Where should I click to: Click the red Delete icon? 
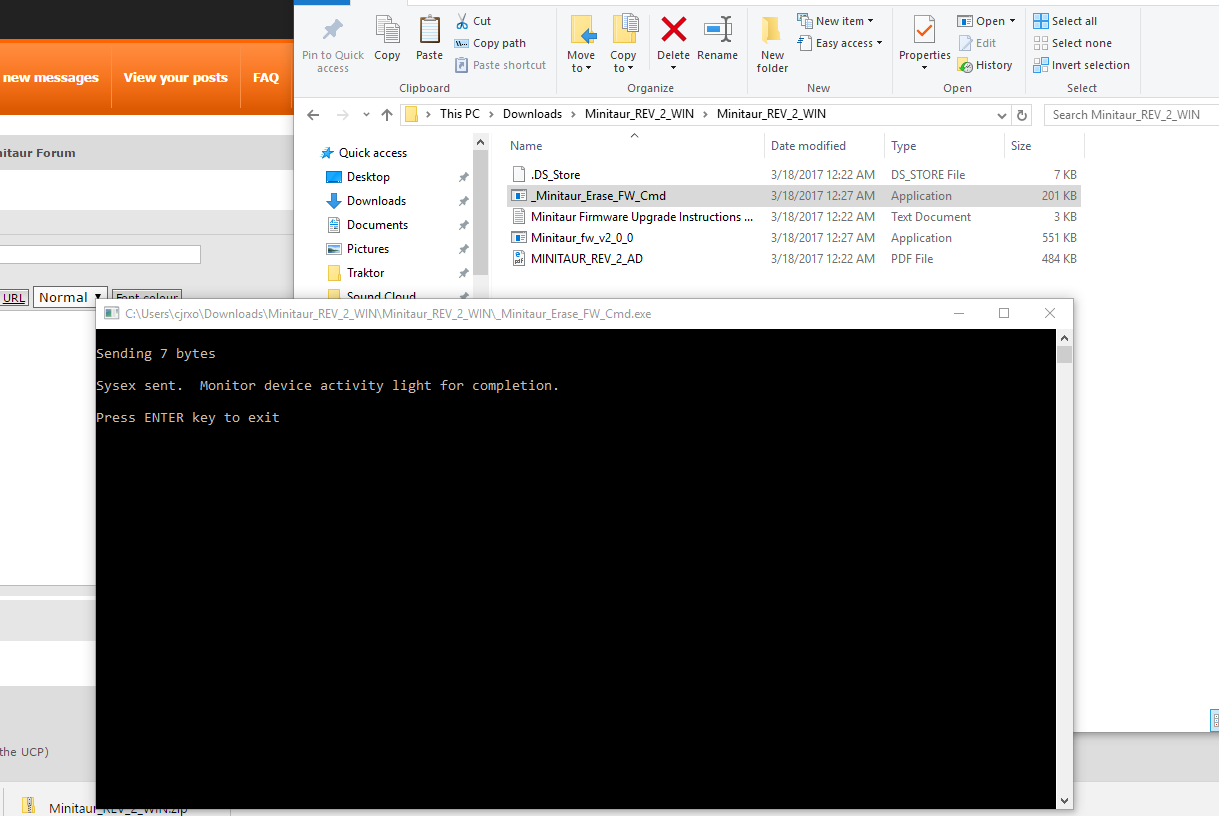(673, 30)
